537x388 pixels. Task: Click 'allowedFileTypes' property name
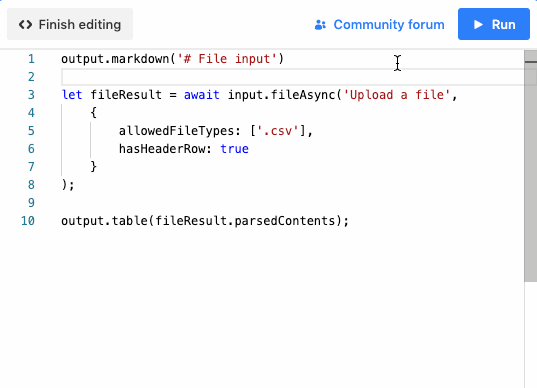point(177,131)
